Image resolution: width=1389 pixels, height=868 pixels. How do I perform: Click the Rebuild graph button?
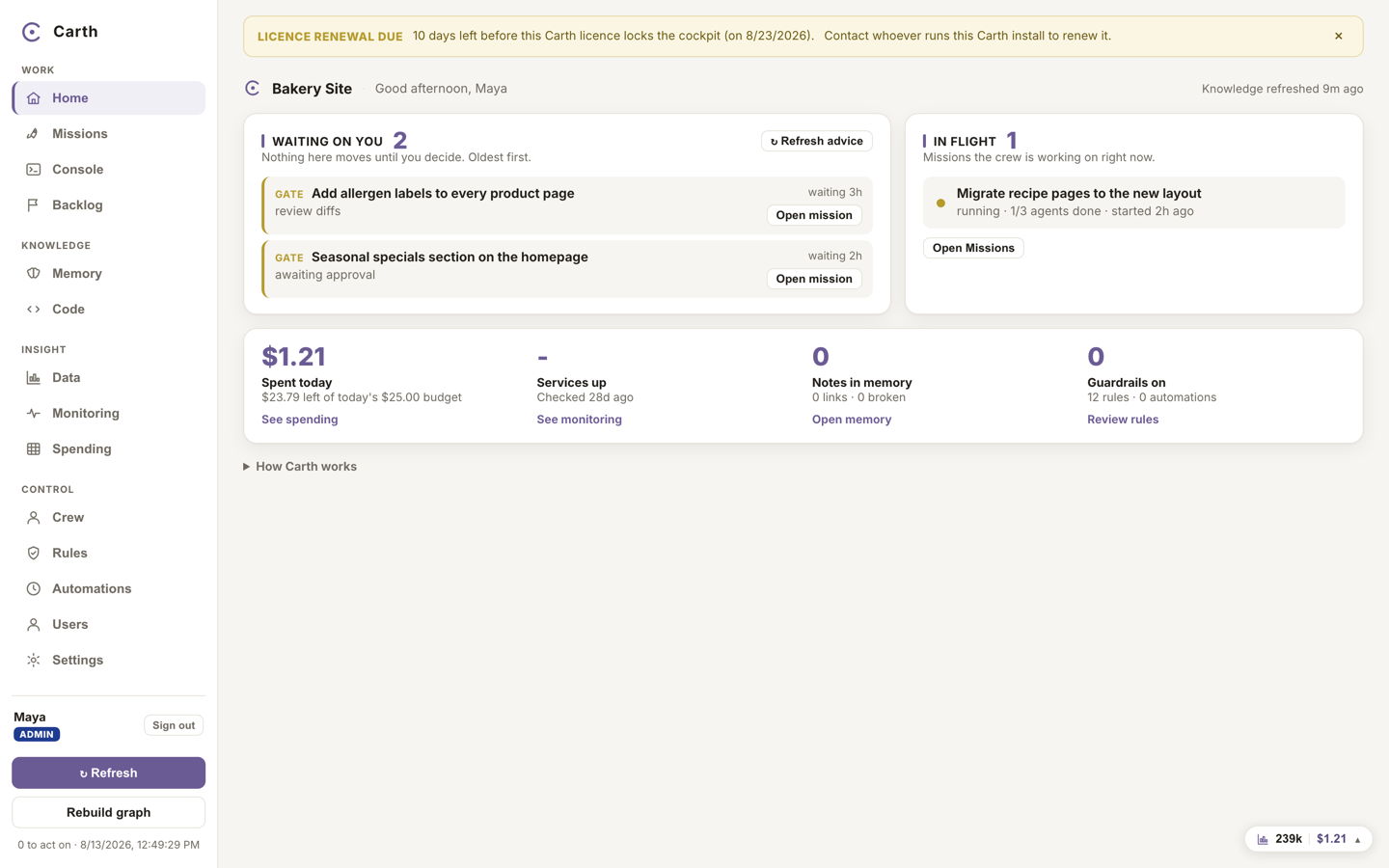pos(109,813)
